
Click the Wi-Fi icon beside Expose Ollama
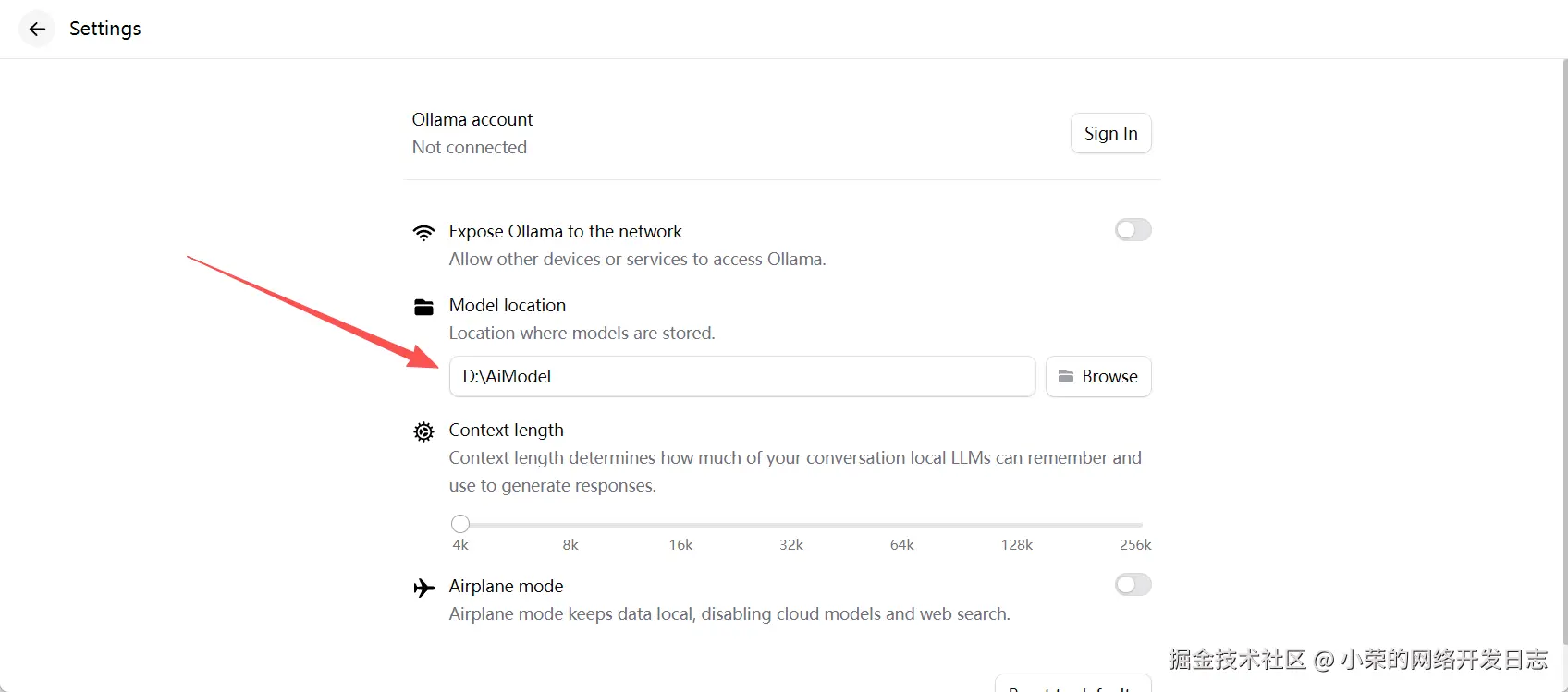click(423, 232)
